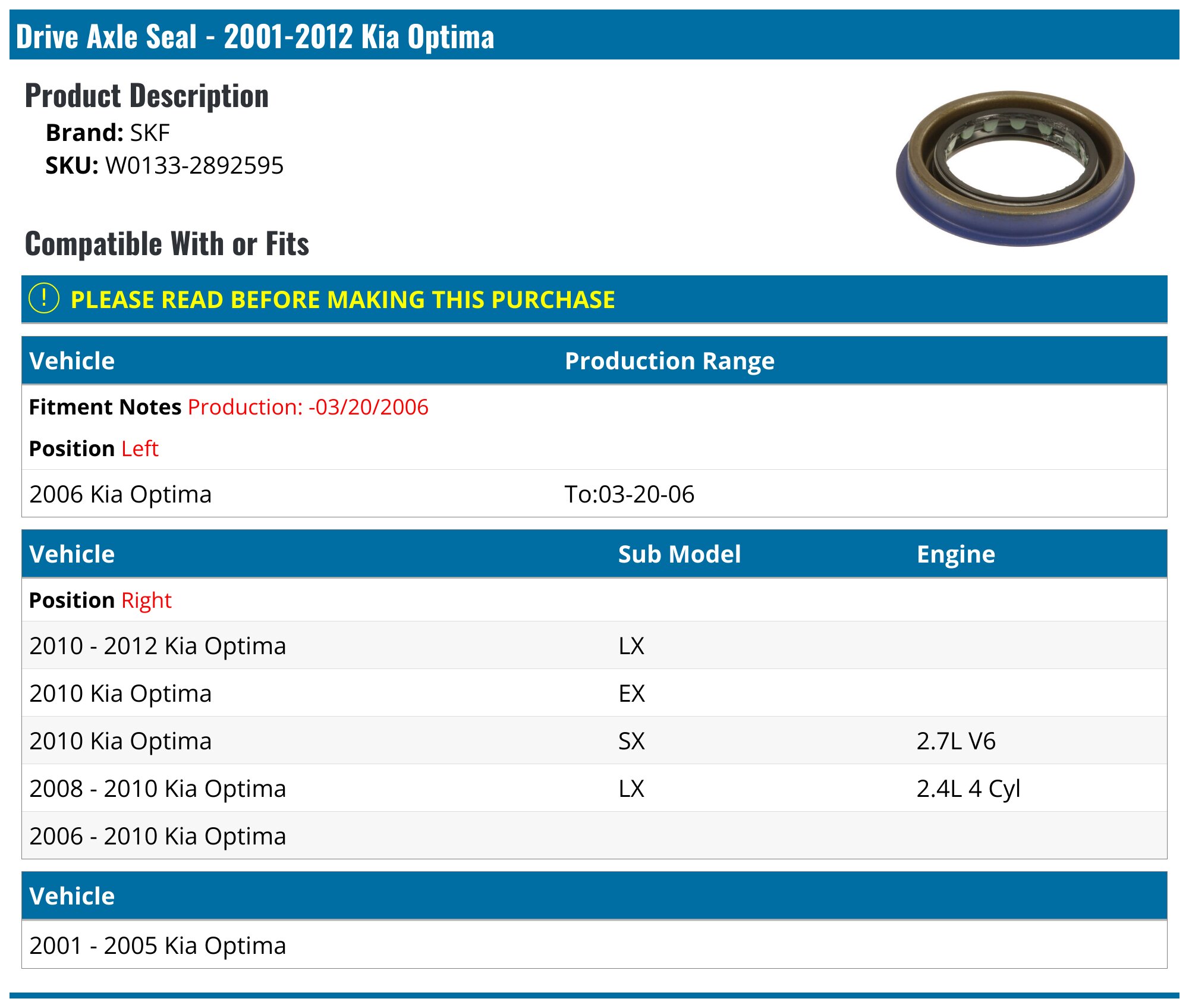Select the 2006 Kia Optima row
1189x1008 pixels.
tap(121, 494)
